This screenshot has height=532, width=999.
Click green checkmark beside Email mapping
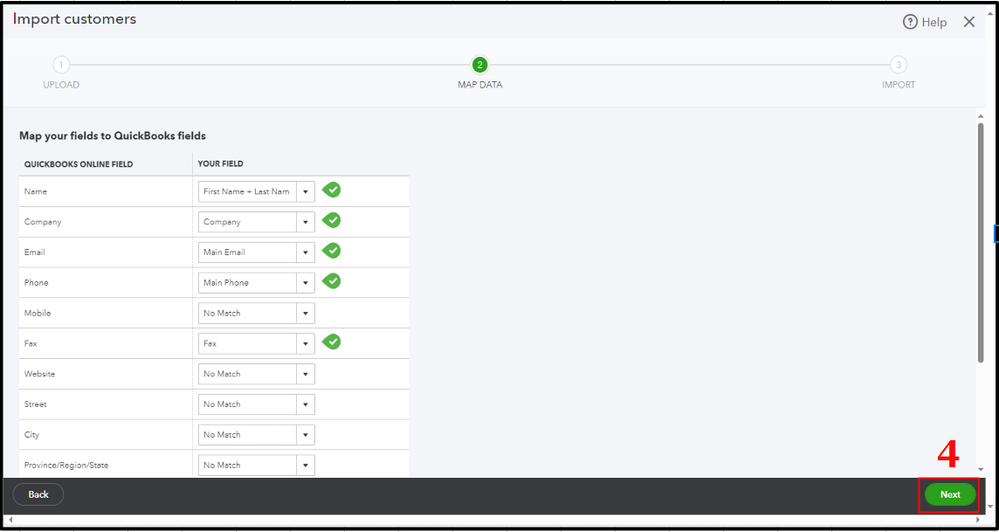coord(331,251)
